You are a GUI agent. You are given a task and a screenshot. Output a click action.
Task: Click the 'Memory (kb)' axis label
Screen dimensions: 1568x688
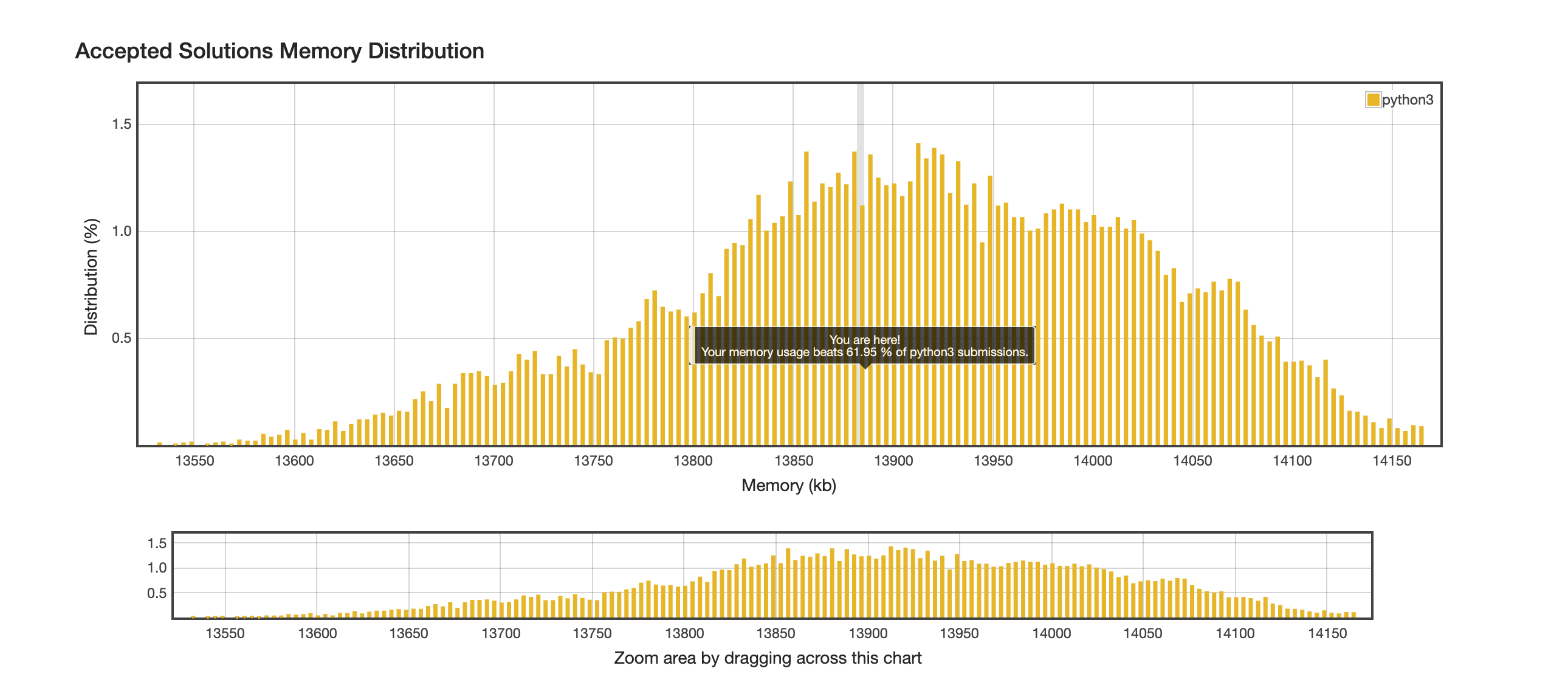[788, 485]
